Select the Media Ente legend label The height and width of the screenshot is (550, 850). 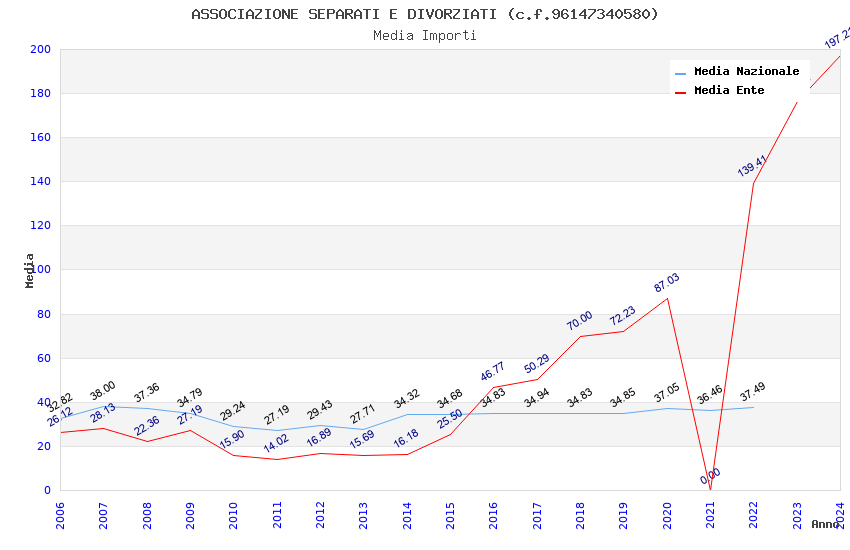point(729,90)
